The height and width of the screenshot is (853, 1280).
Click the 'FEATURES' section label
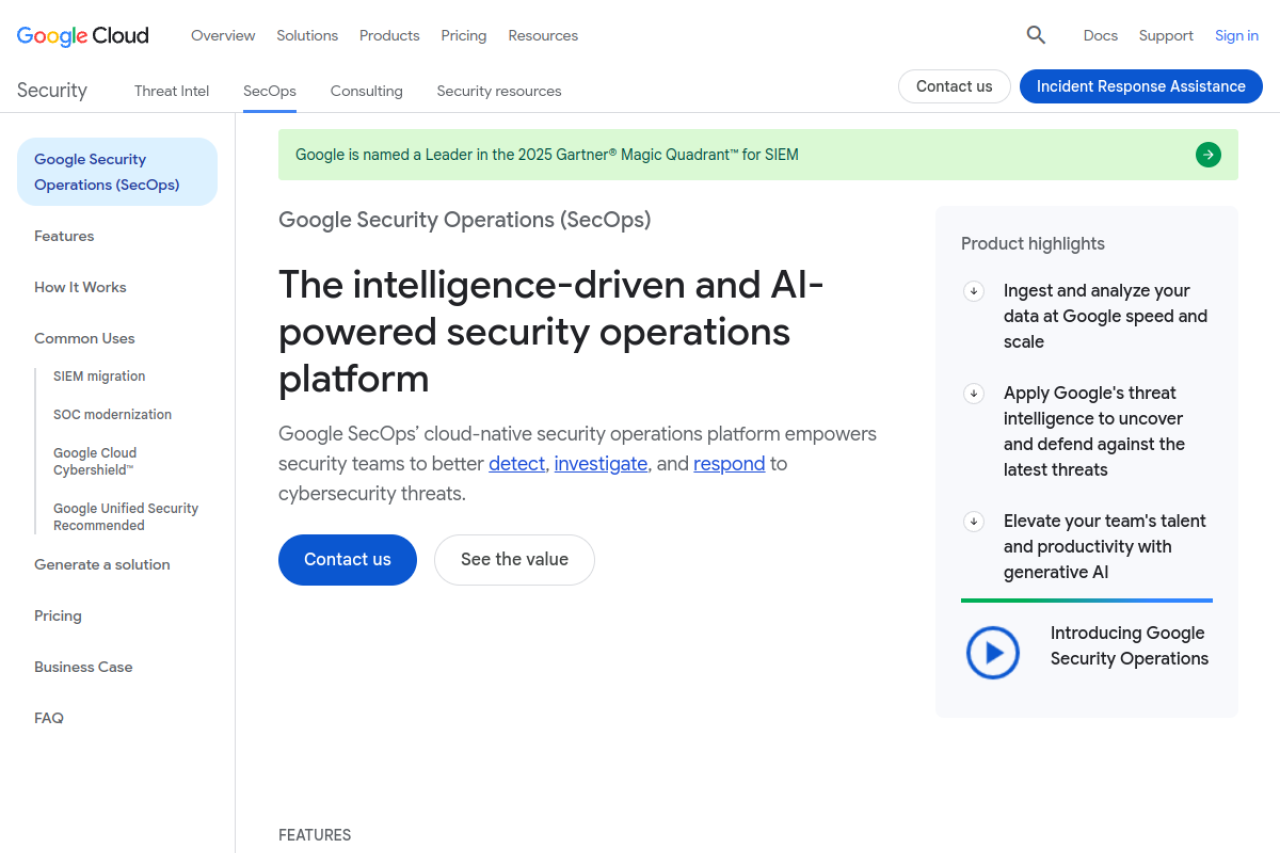coord(315,835)
